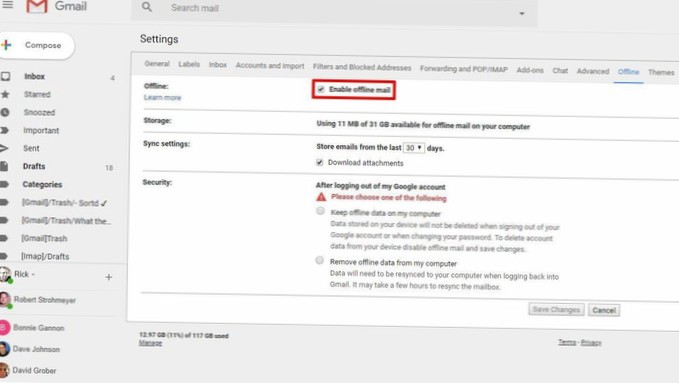The image size is (679, 383).
Task: Open Filters and Blocked Addresses tab
Action: (362, 67)
